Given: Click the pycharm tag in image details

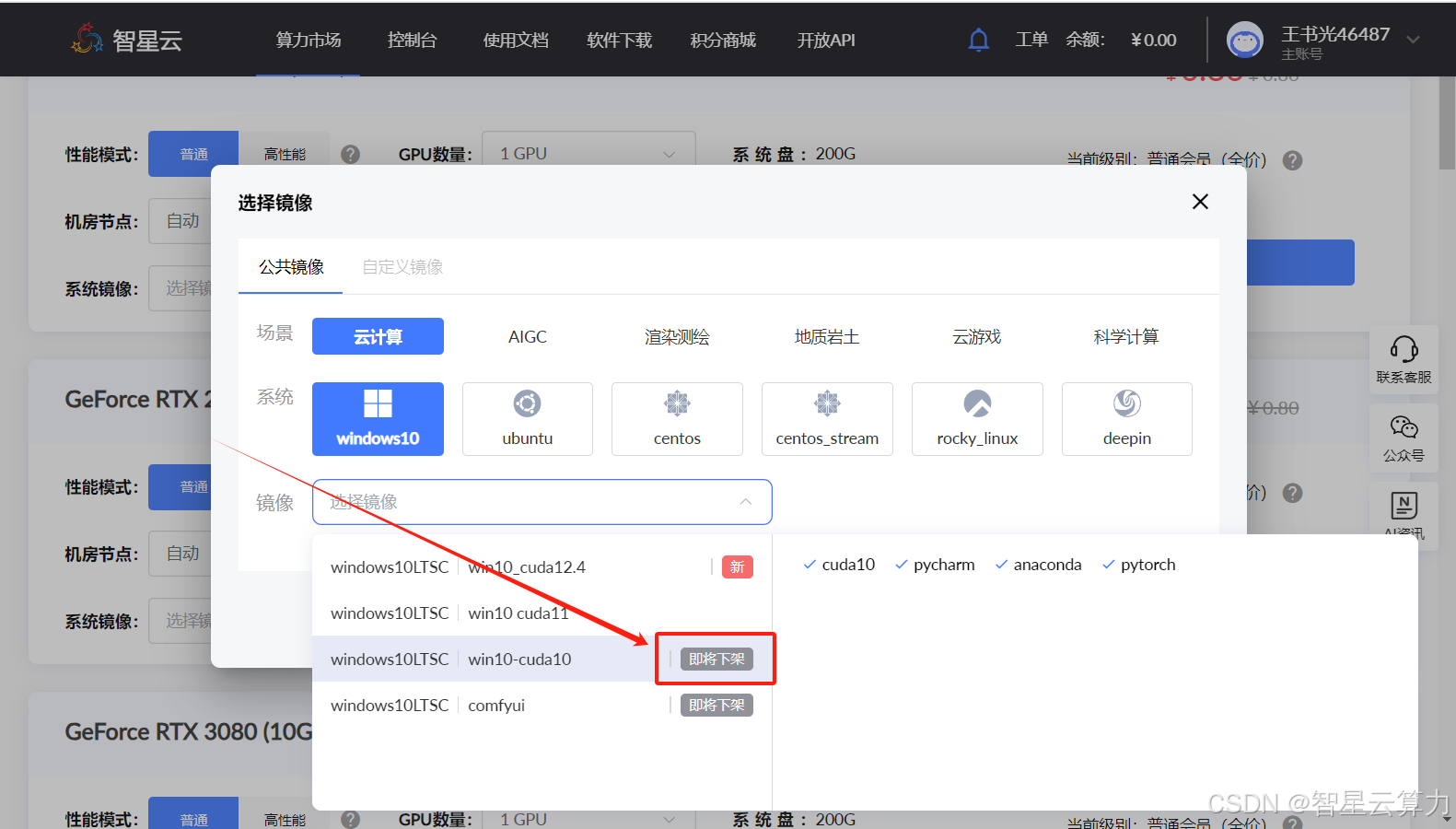Looking at the screenshot, I should [x=935, y=565].
